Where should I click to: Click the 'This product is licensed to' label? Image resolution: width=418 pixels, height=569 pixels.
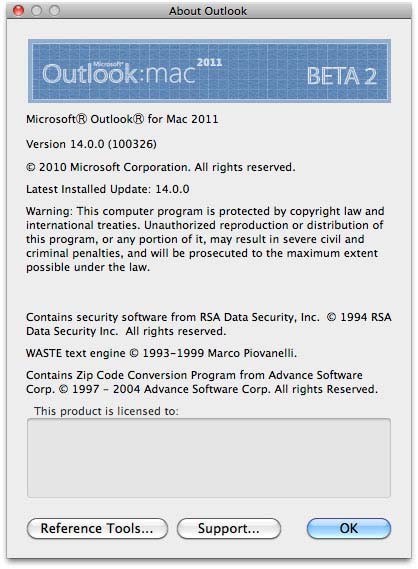(x=106, y=411)
